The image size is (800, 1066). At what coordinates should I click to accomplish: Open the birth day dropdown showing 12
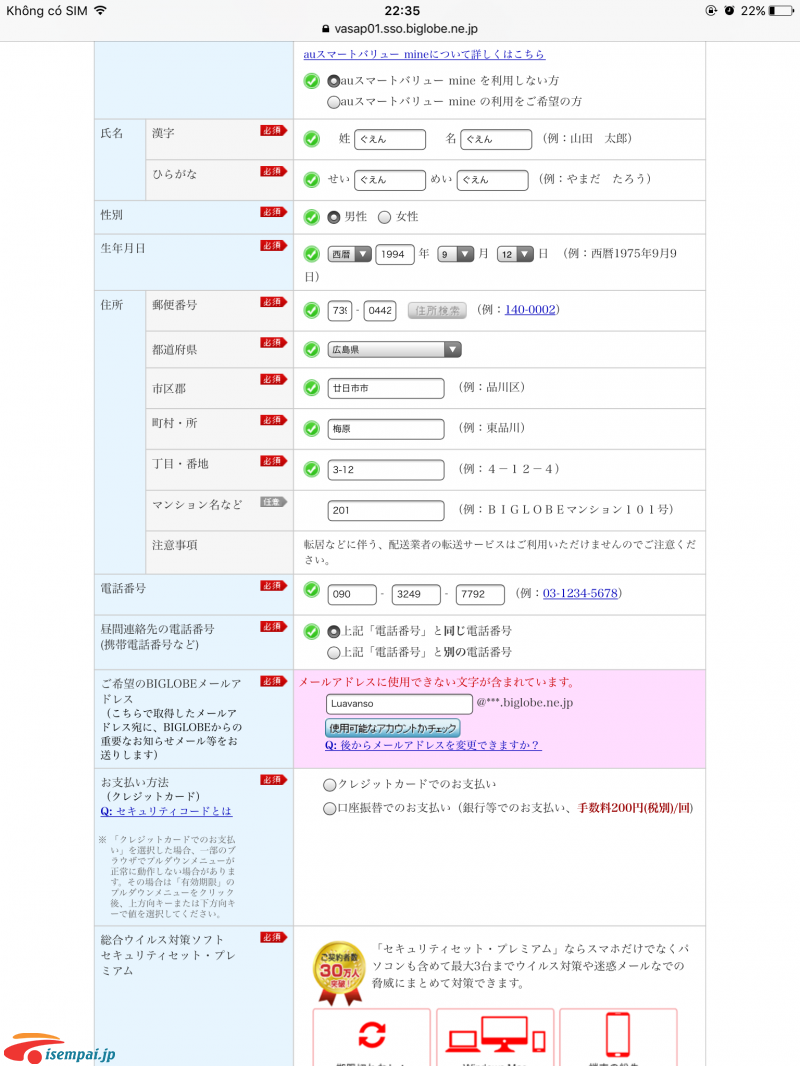click(x=515, y=254)
